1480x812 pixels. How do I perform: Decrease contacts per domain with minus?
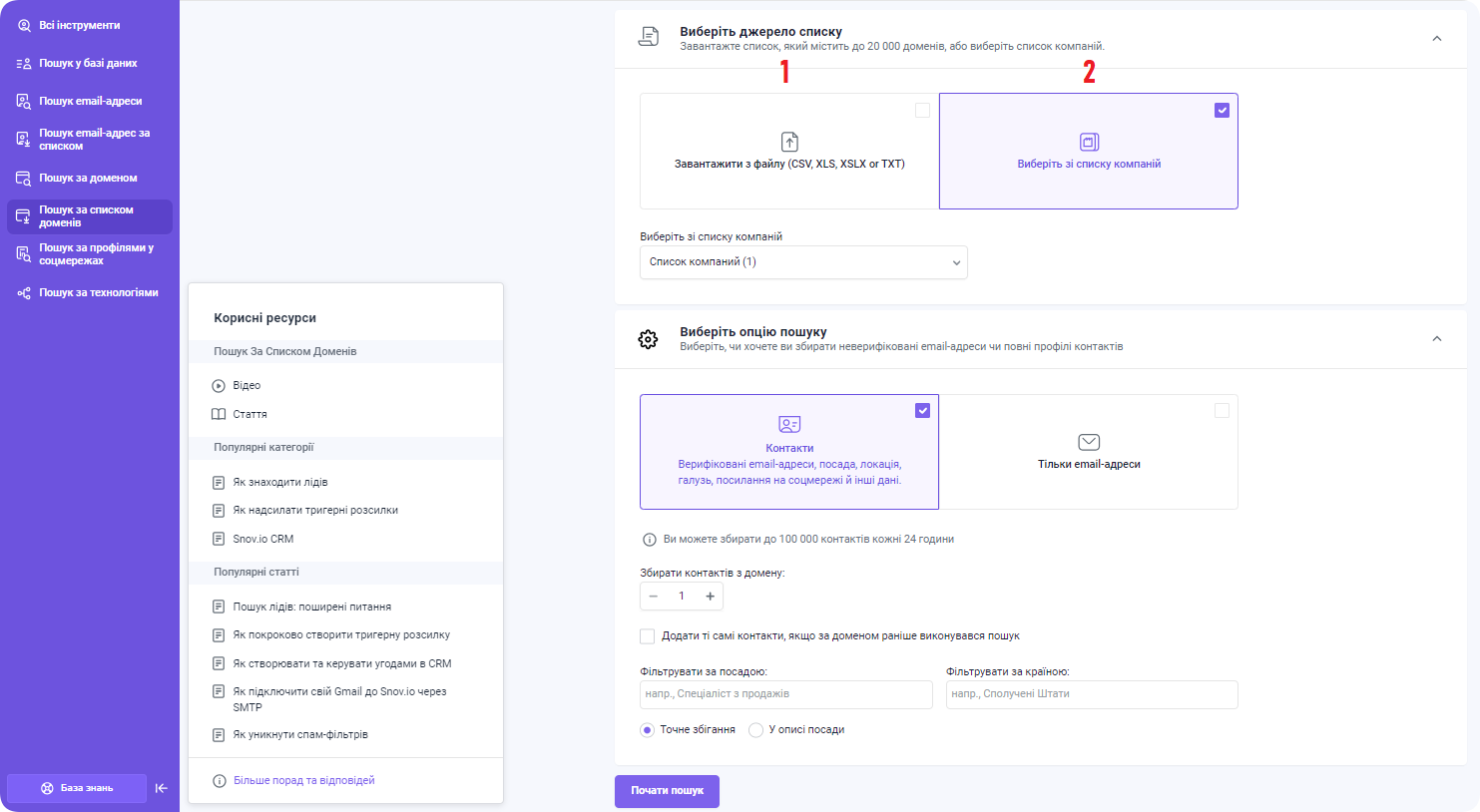coord(654,597)
